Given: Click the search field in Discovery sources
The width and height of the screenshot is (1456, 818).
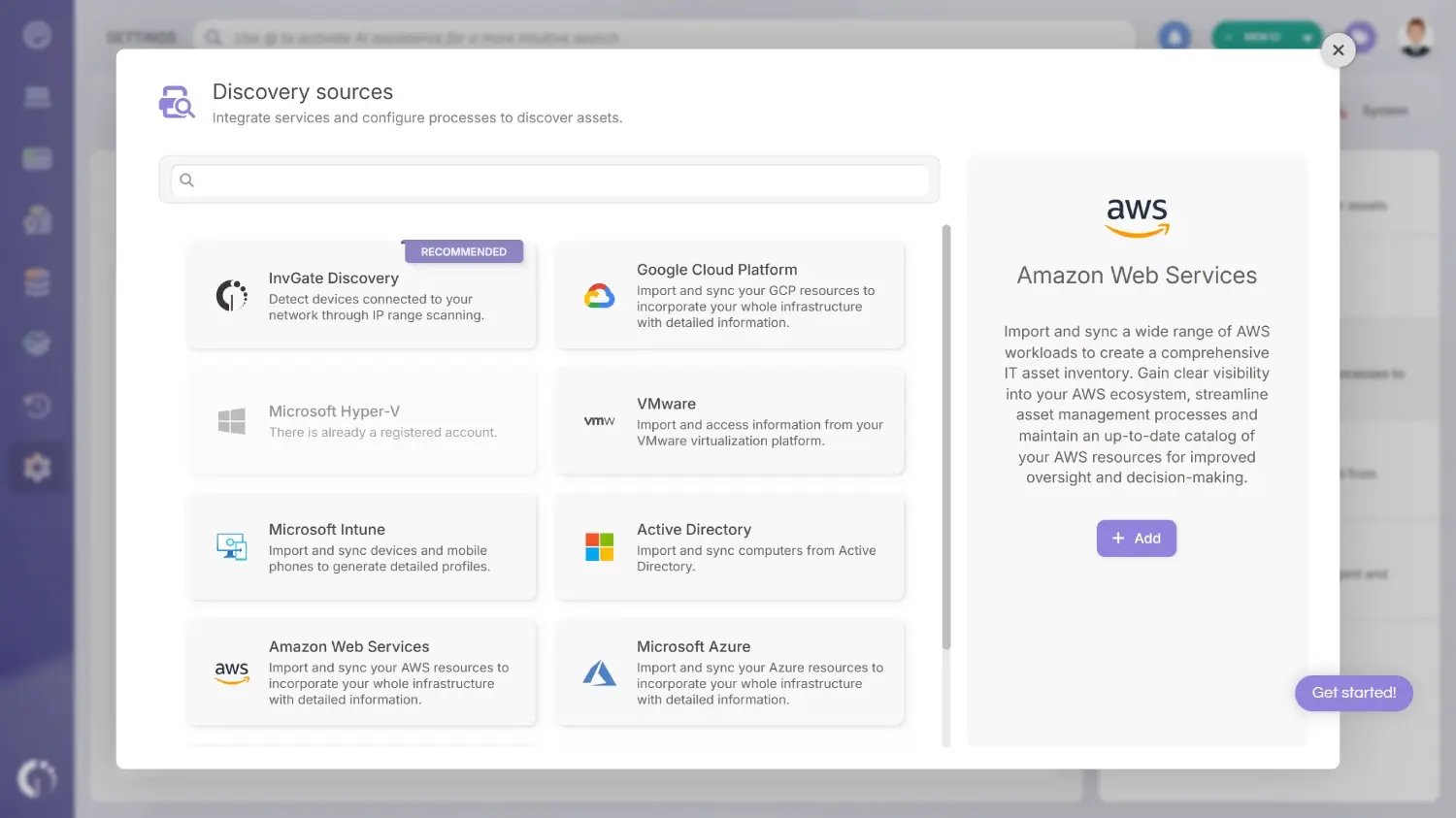Looking at the screenshot, I should [549, 180].
